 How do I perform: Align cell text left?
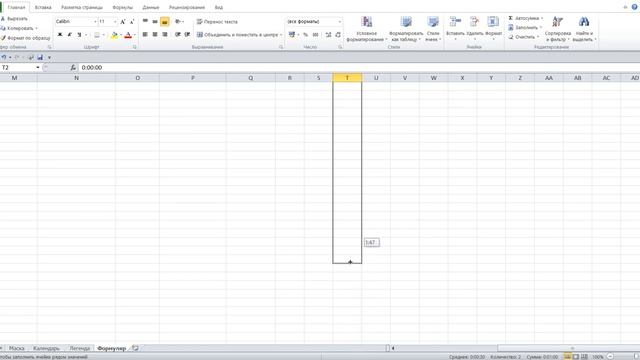coord(145,35)
